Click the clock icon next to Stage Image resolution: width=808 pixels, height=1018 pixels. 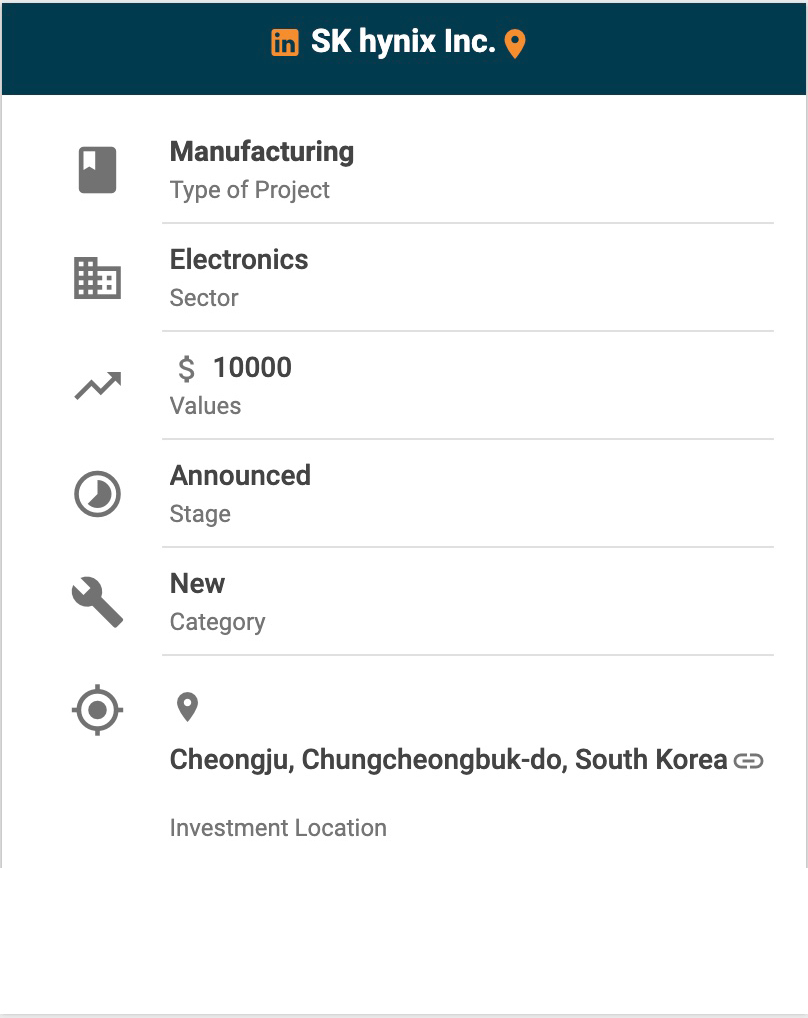98,494
